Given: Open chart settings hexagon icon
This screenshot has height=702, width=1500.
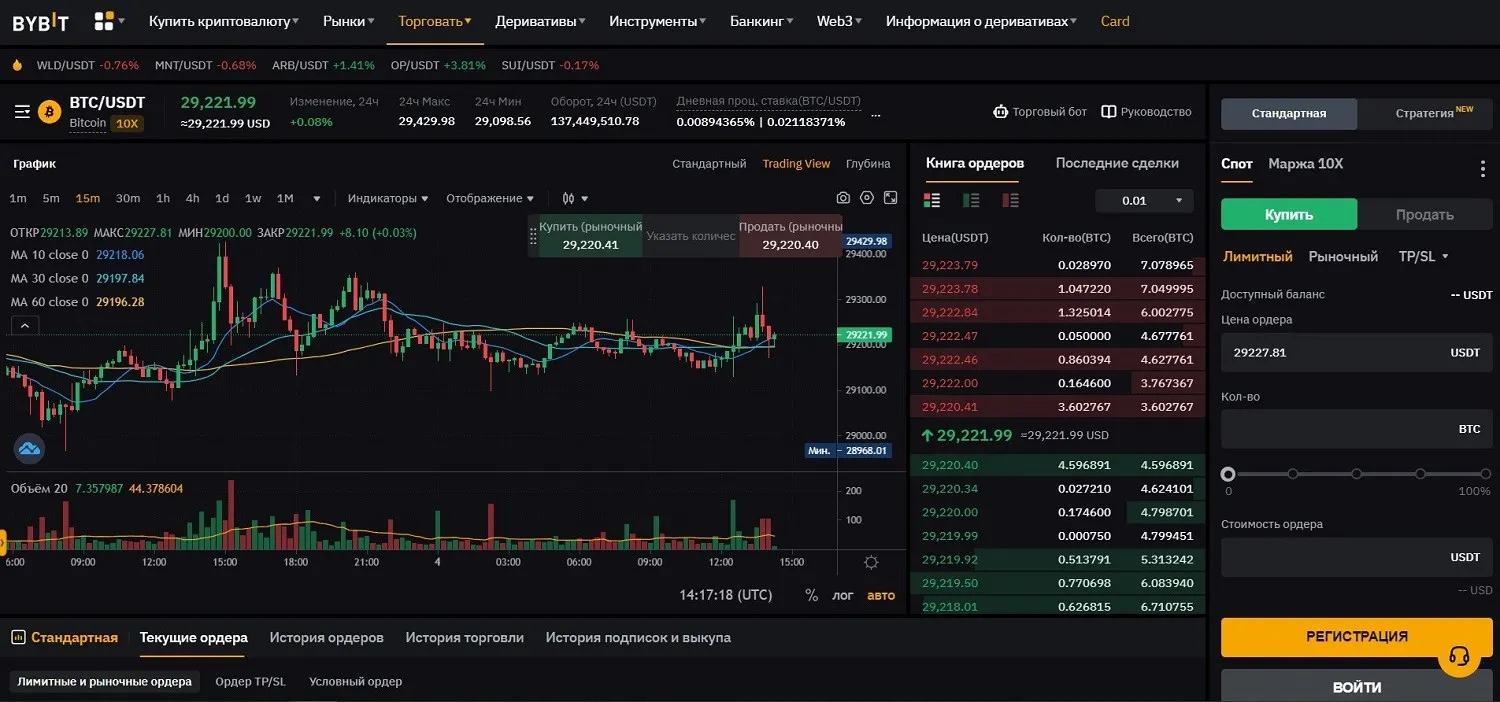Looking at the screenshot, I should (867, 198).
